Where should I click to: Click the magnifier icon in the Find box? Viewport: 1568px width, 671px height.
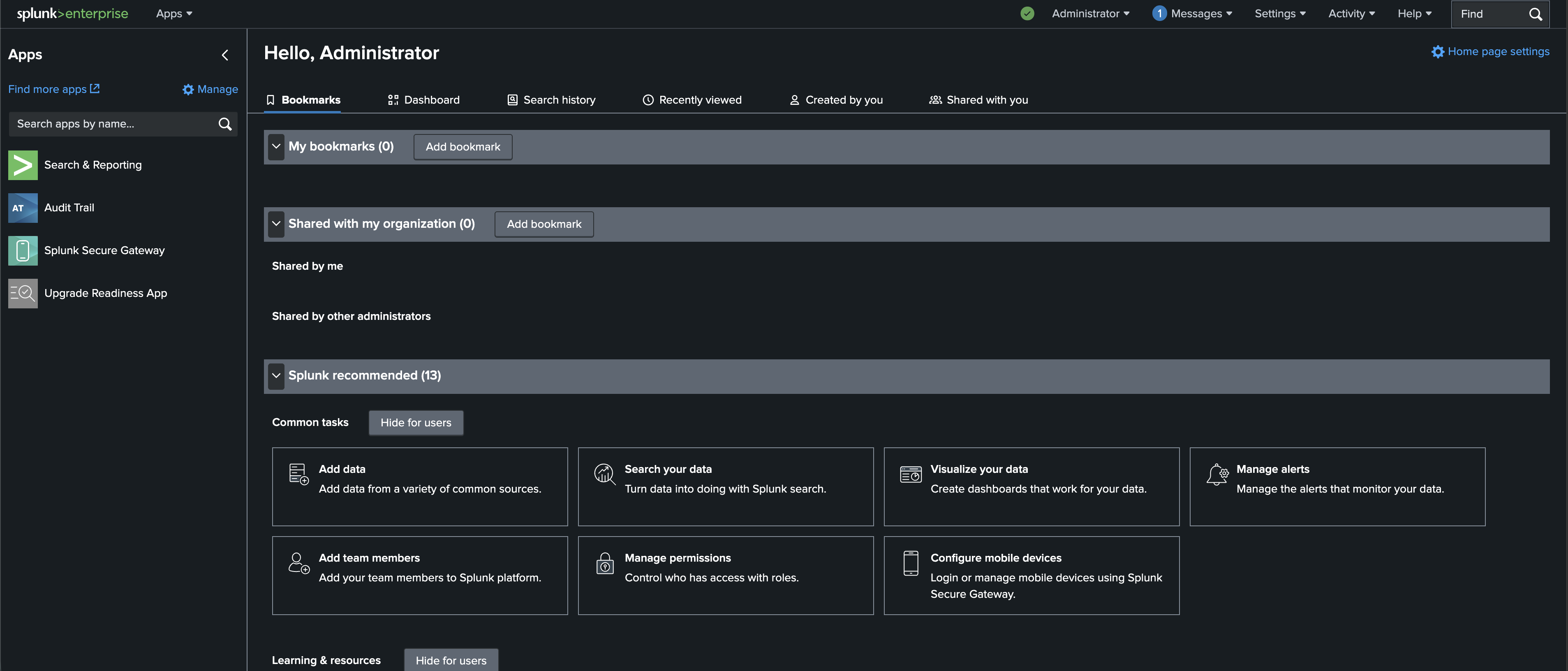tap(1535, 14)
